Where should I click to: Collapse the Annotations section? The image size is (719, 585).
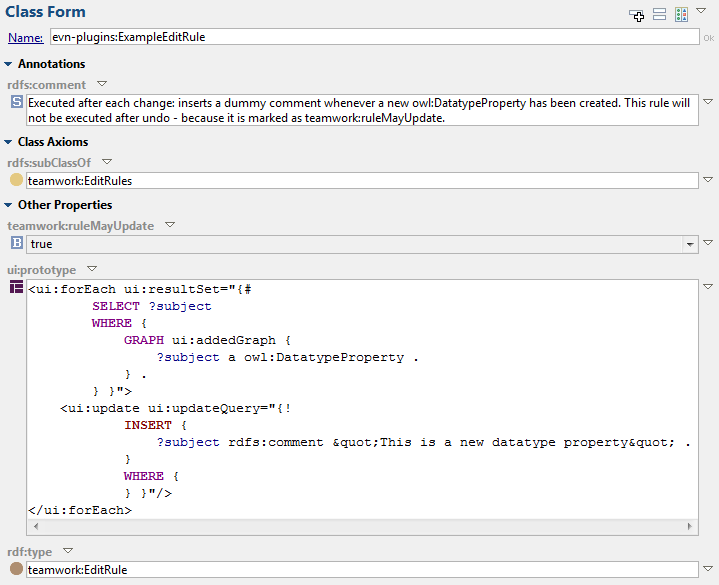click(x=8, y=64)
